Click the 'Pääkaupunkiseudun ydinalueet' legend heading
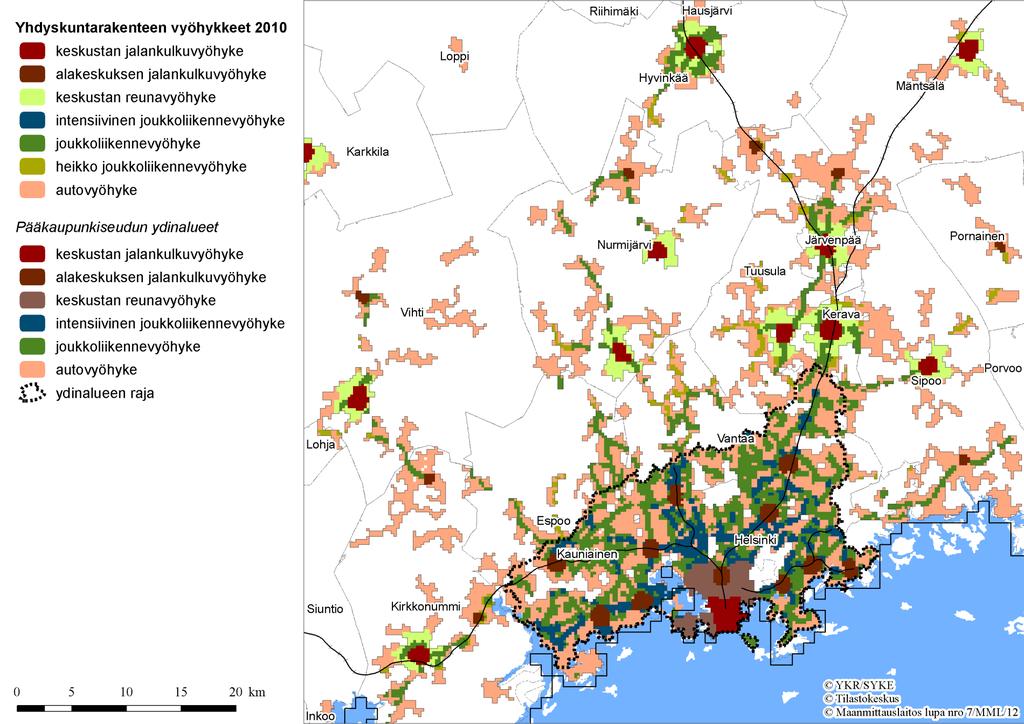This screenshot has width=1024, height=724. pyautogui.click(x=117, y=228)
